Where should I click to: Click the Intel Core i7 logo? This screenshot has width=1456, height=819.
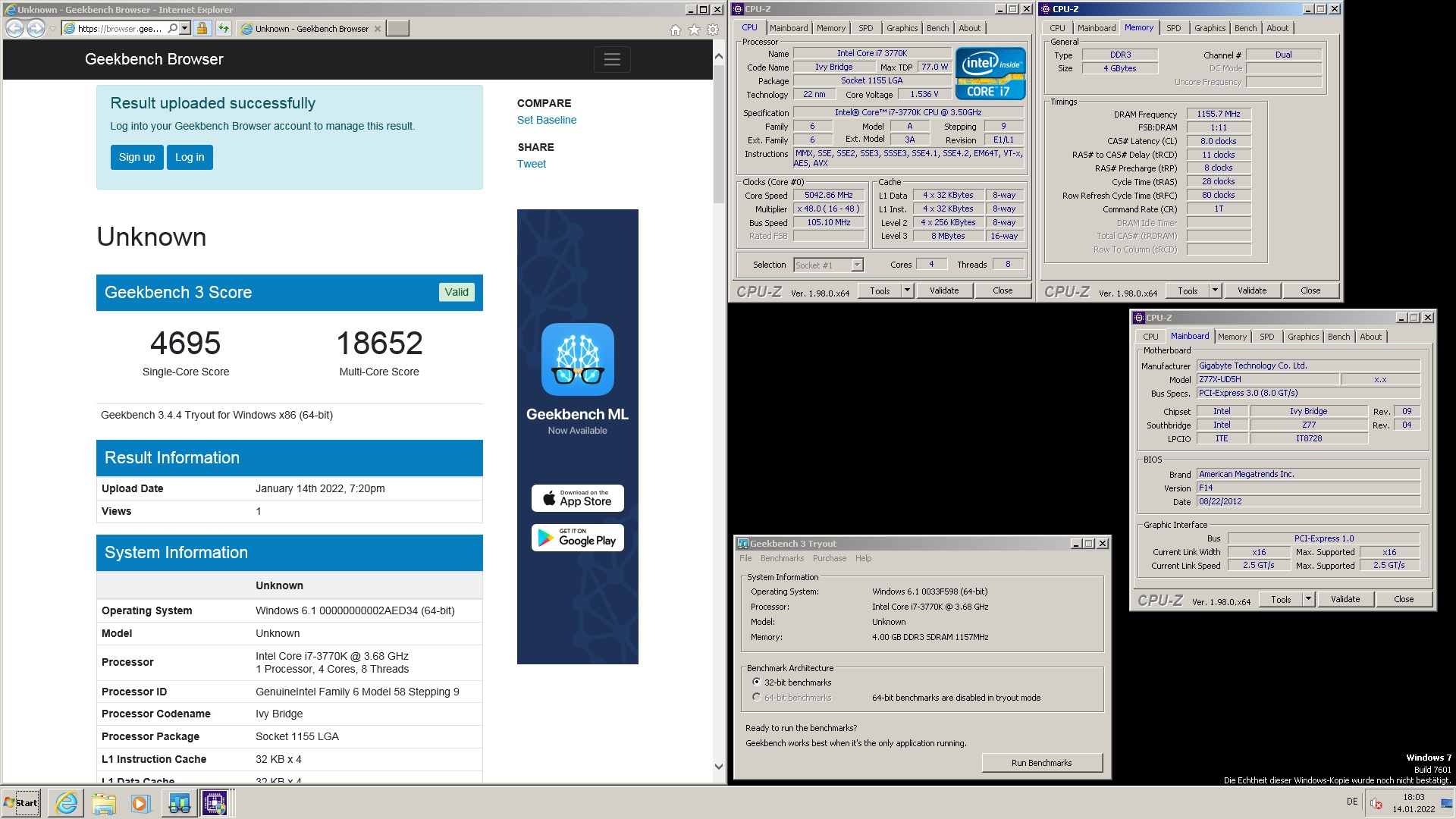[990, 74]
